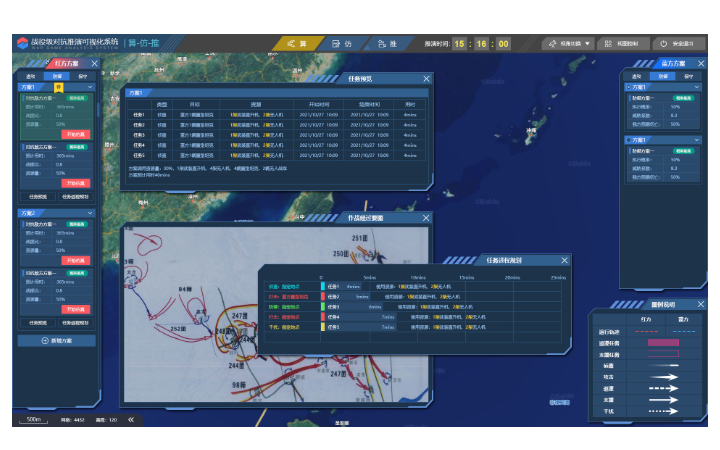
Task: Click 任务2 bar in 任务进程规划 timeline
Action: coord(347,296)
